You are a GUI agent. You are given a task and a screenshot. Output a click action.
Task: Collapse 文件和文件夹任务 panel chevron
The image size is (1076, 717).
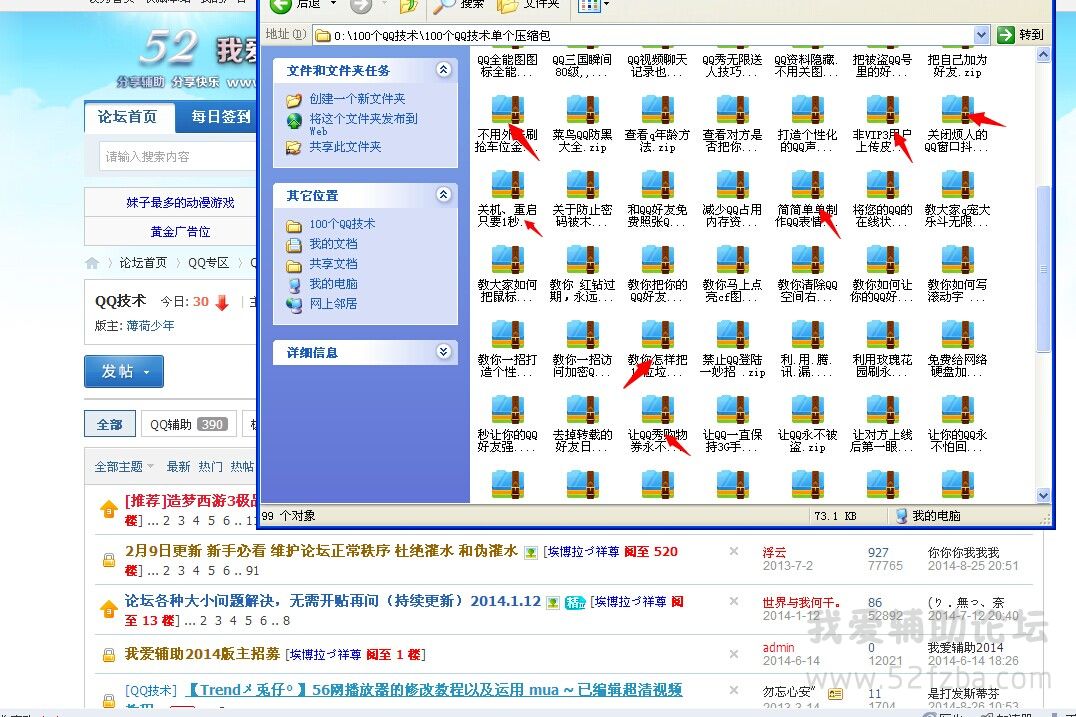point(443,69)
